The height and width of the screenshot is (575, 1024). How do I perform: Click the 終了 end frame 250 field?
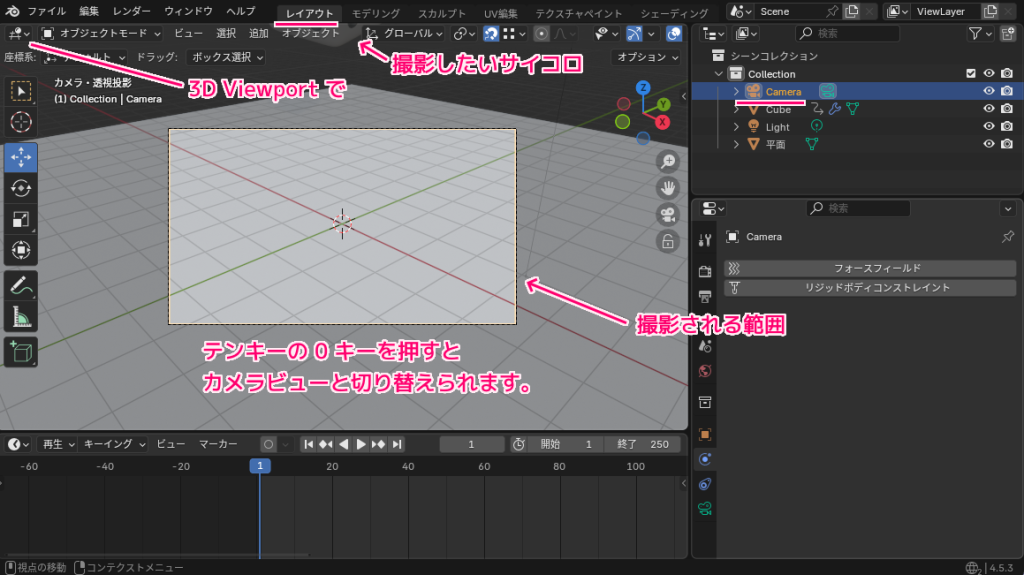(643, 444)
